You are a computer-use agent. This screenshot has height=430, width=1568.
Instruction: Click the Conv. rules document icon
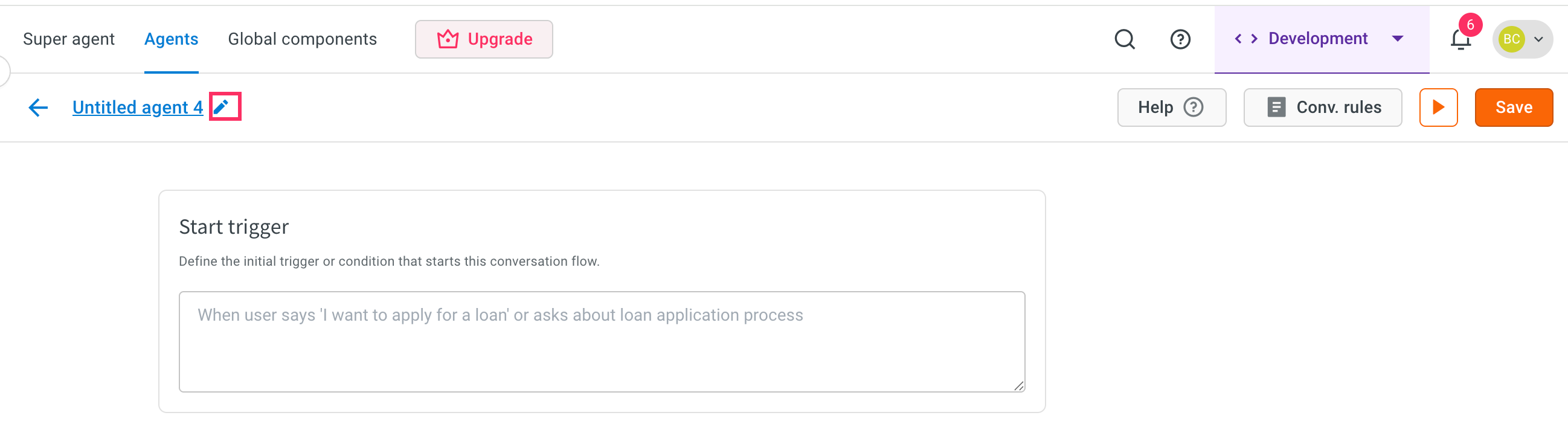pyautogui.click(x=1276, y=107)
